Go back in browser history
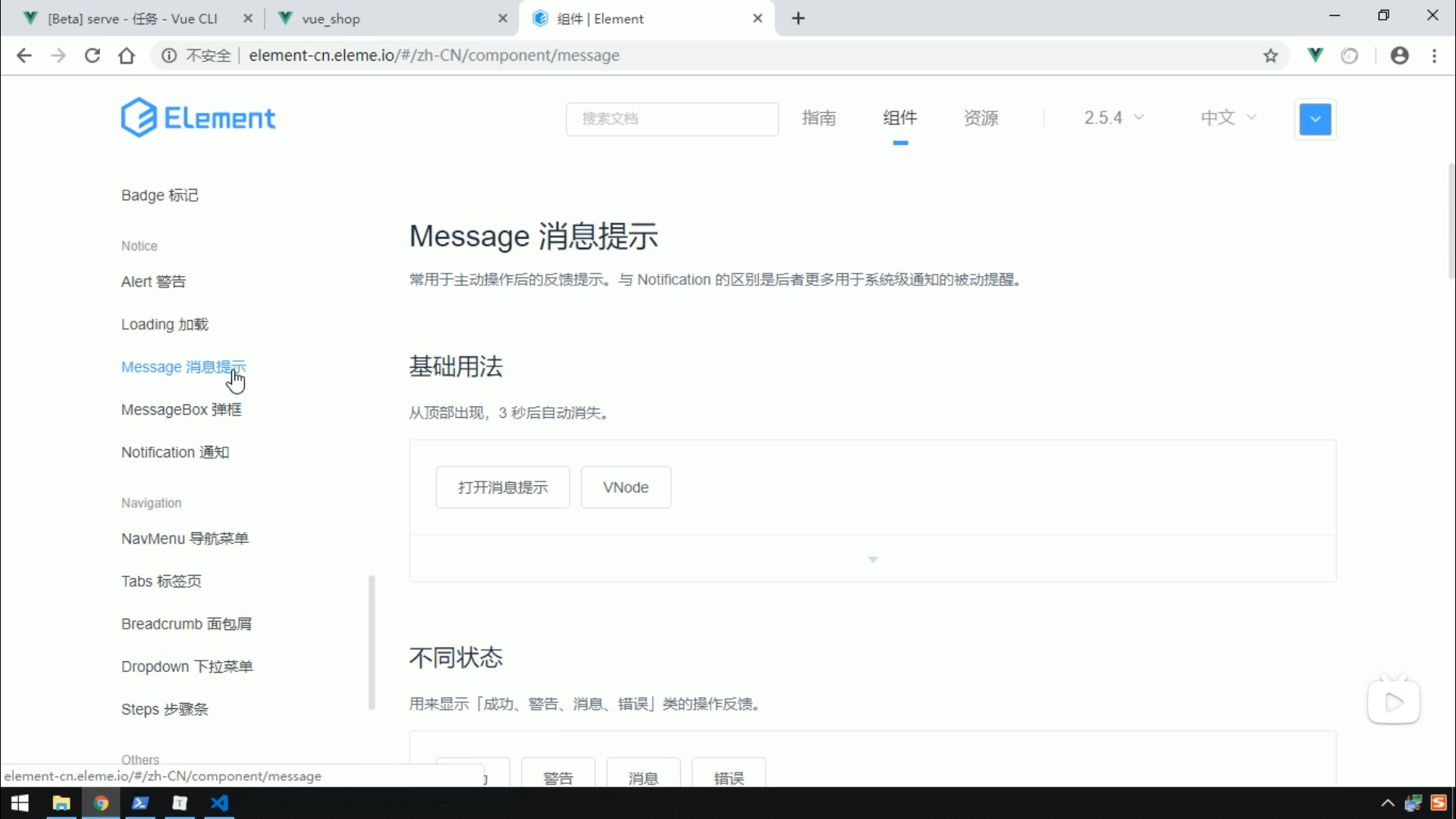 pos(24,55)
